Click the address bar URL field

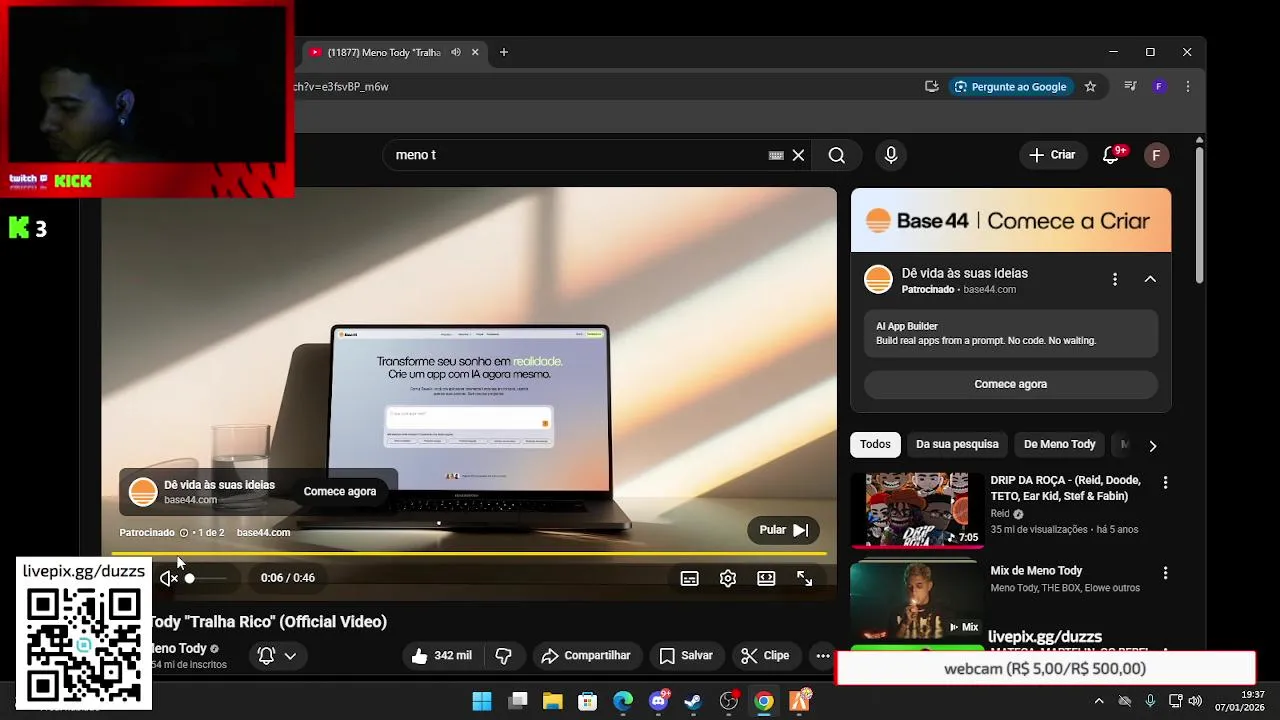600,87
